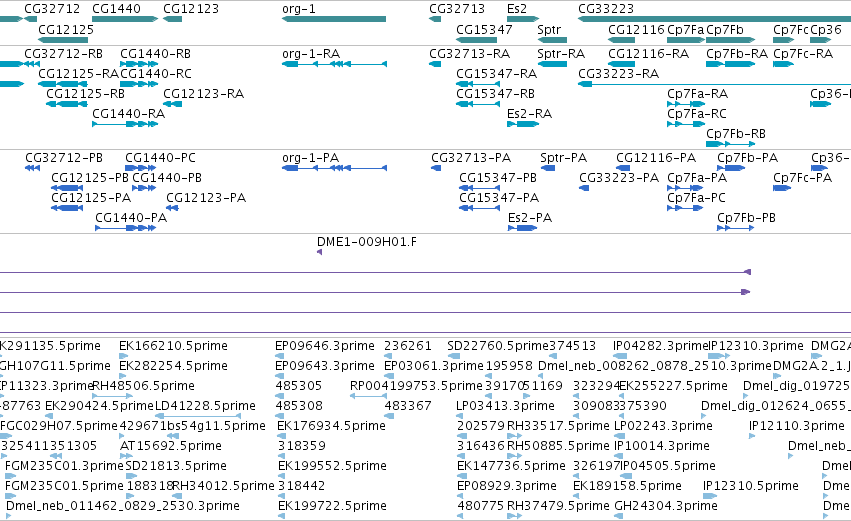Click the Es2-PA protein label
Image resolution: width=851 pixels, height=521 pixels.
(530, 218)
